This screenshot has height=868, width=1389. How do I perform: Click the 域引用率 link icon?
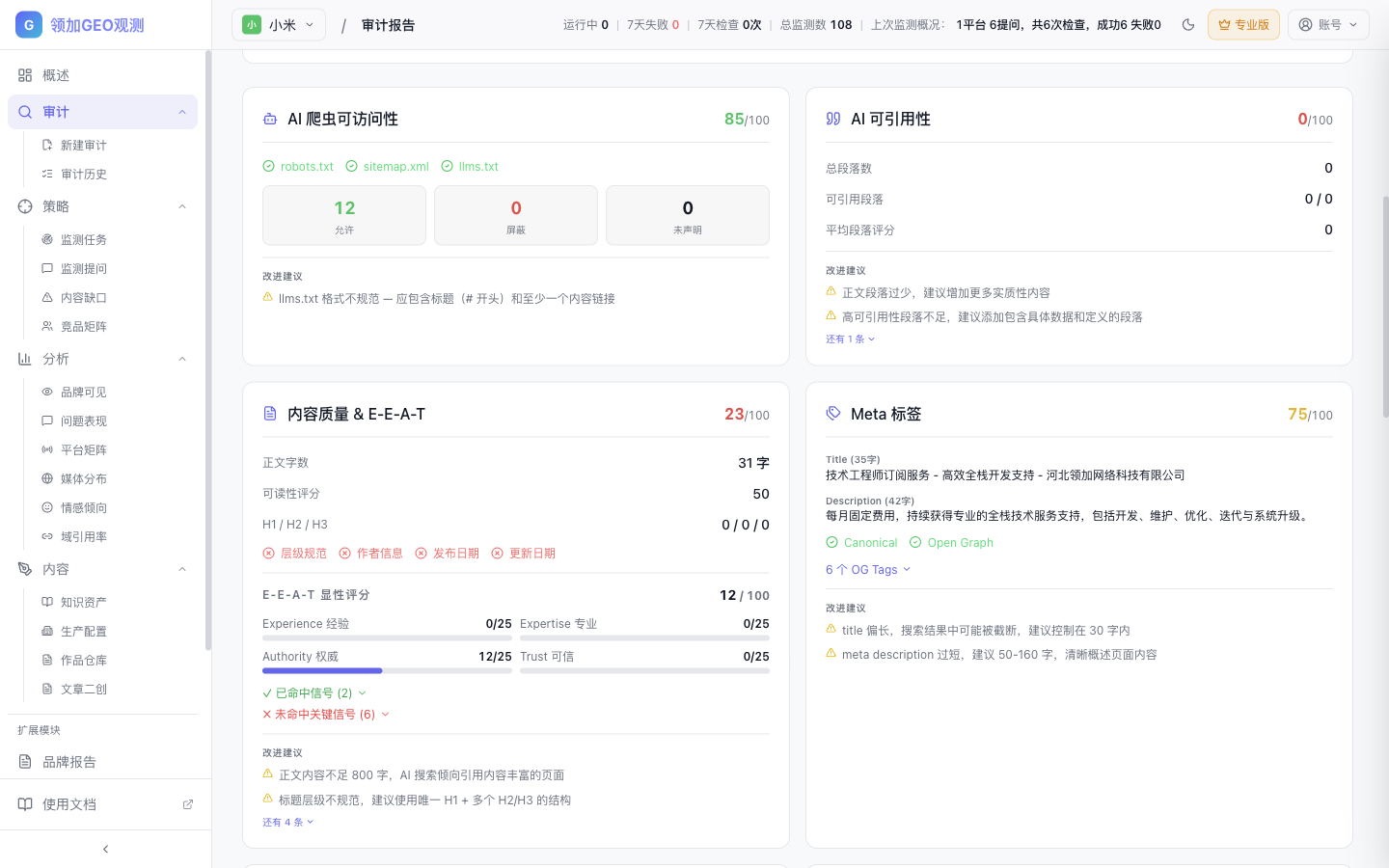point(47,536)
